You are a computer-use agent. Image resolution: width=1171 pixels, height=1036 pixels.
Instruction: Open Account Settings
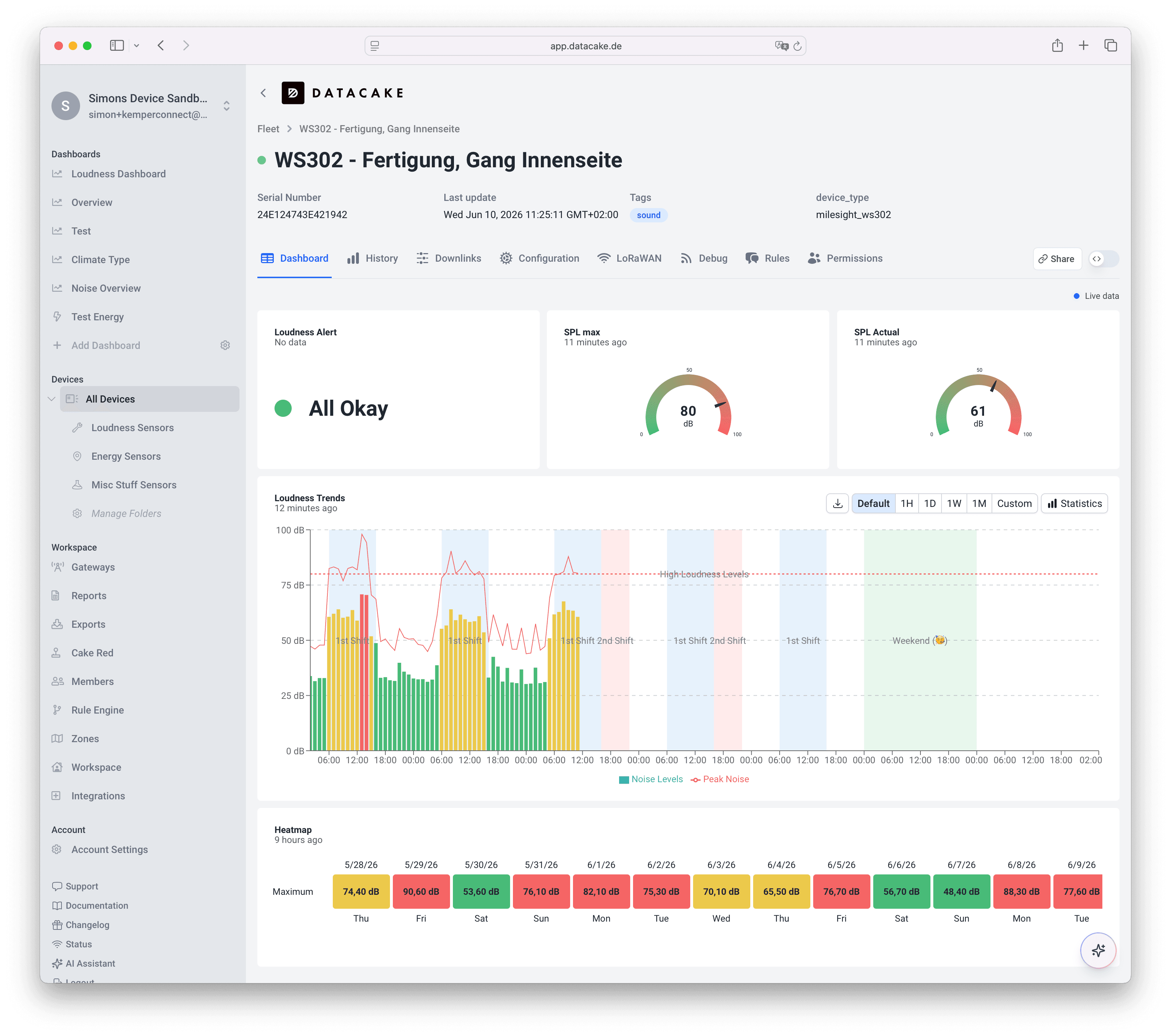point(109,850)
